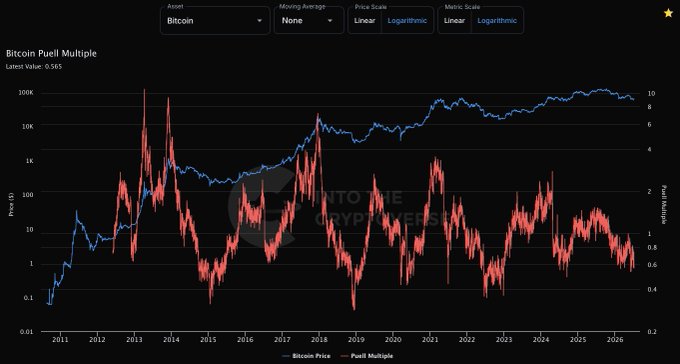This screenshot has height=364, width=680.
Task: Click the Latest Value: 0.565 text
Action: (x=34, y=66)
